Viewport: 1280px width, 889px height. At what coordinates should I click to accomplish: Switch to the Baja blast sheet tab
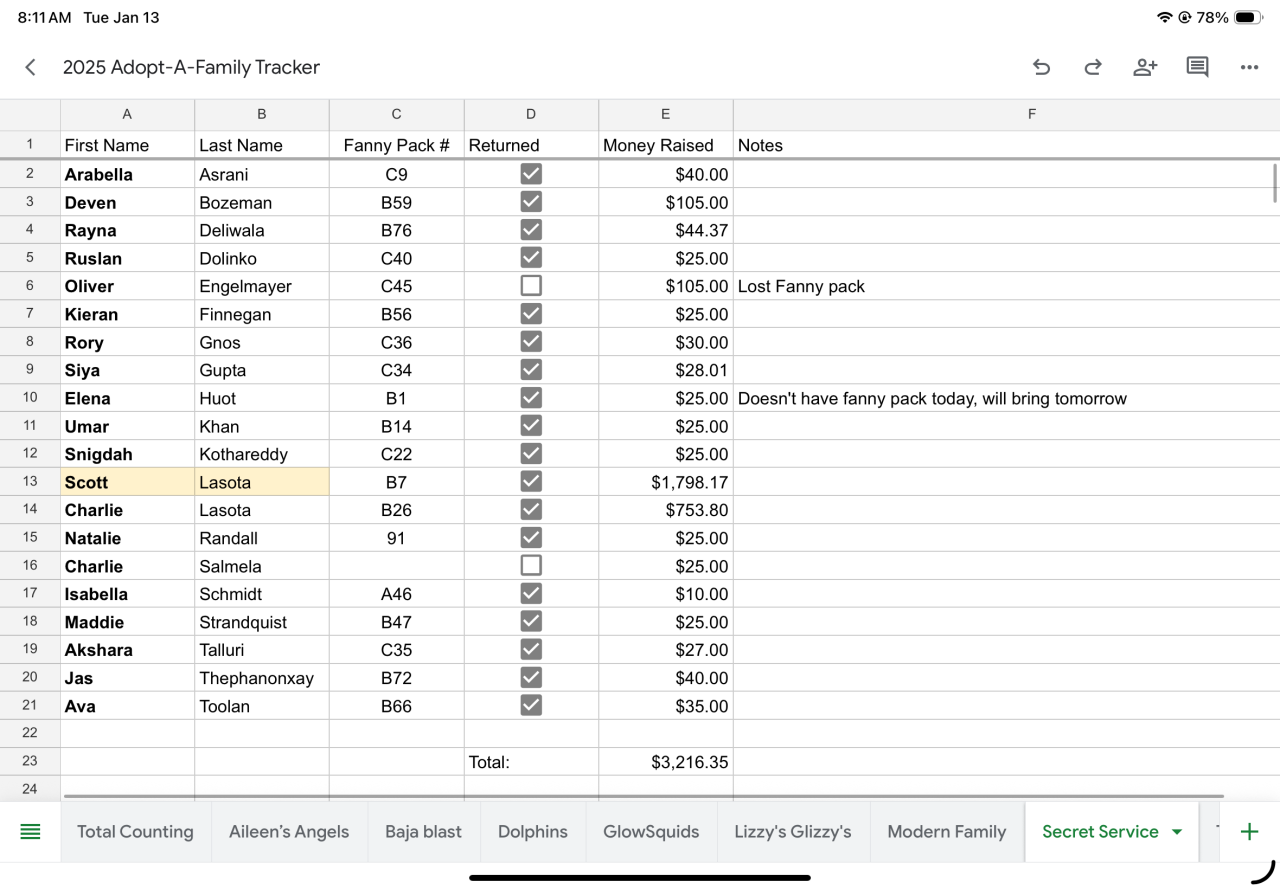point(423,831)
